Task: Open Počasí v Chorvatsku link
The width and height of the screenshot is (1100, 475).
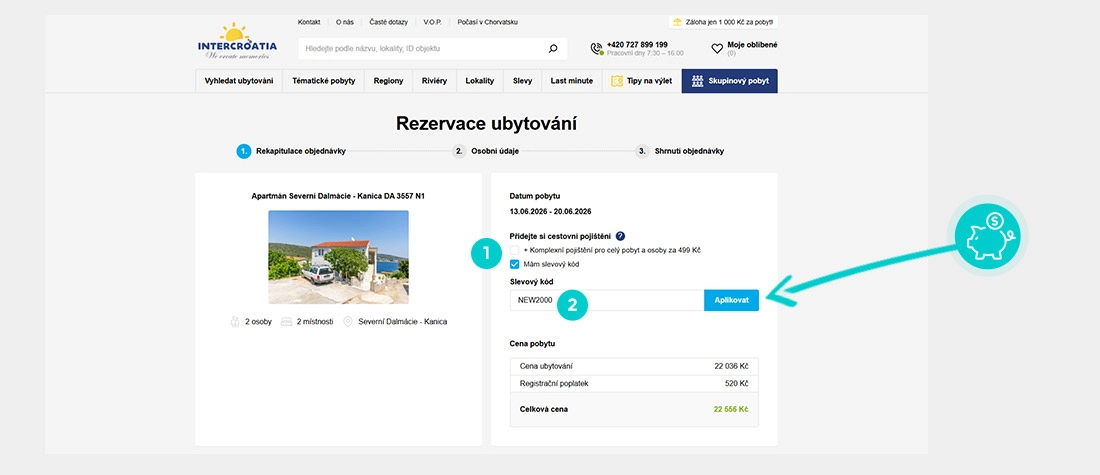Action: pos(488,22)
